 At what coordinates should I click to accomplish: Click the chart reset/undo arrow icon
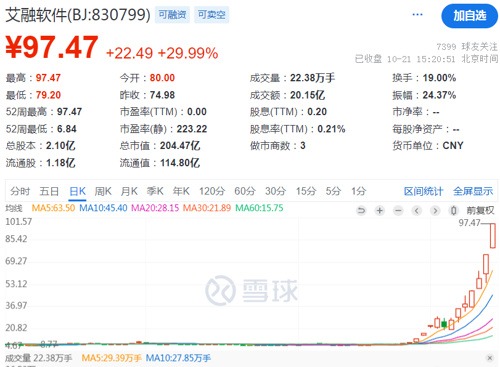click(361, 211)
